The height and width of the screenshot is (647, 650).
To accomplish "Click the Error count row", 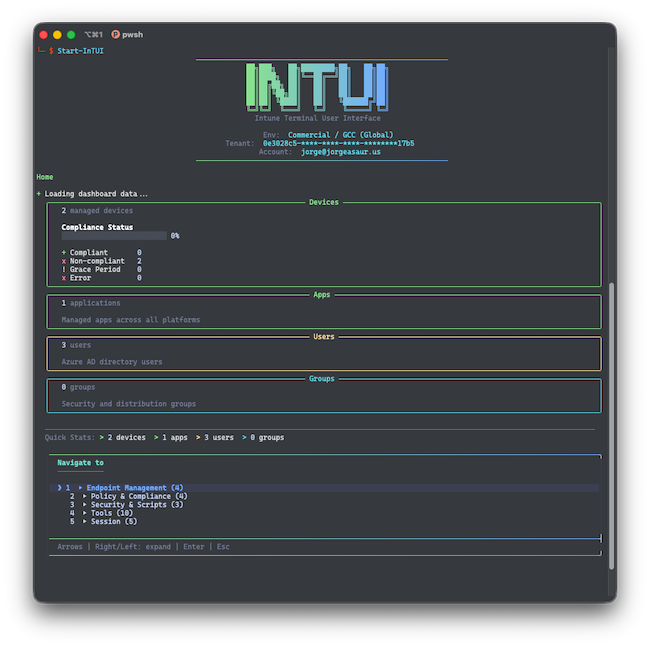I will point(102,278).
